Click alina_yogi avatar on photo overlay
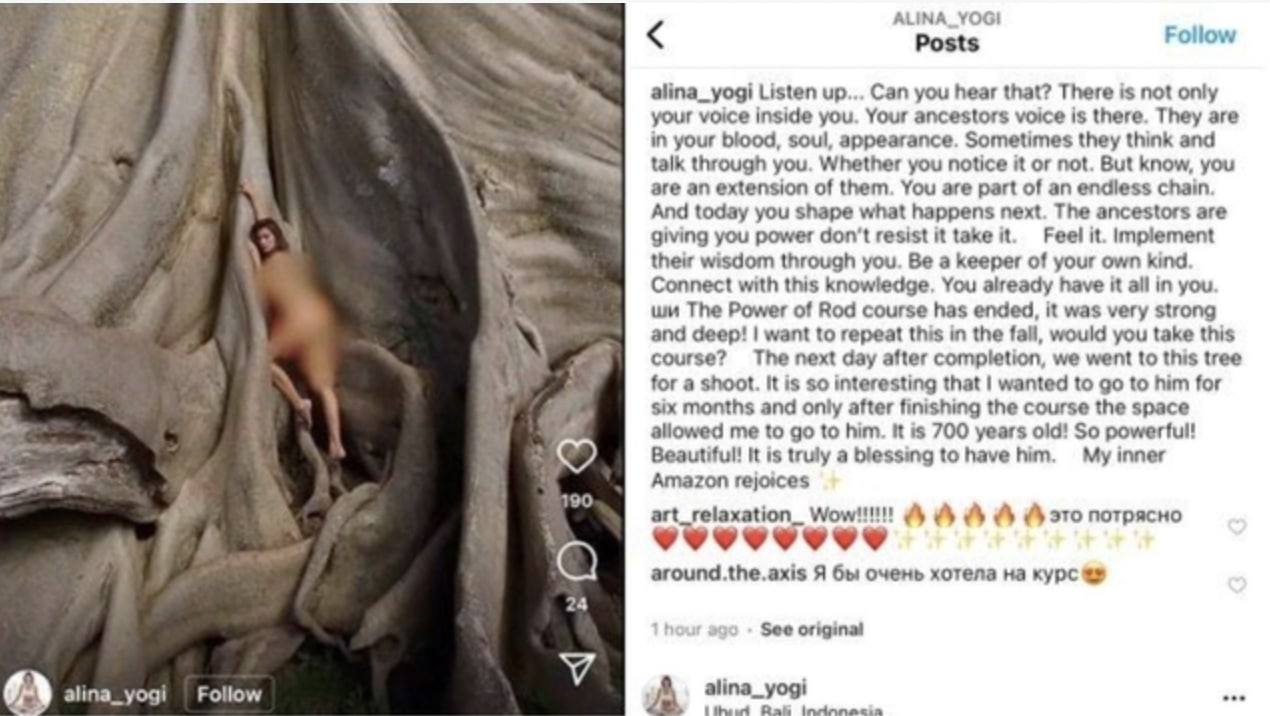 coord(27,692)
